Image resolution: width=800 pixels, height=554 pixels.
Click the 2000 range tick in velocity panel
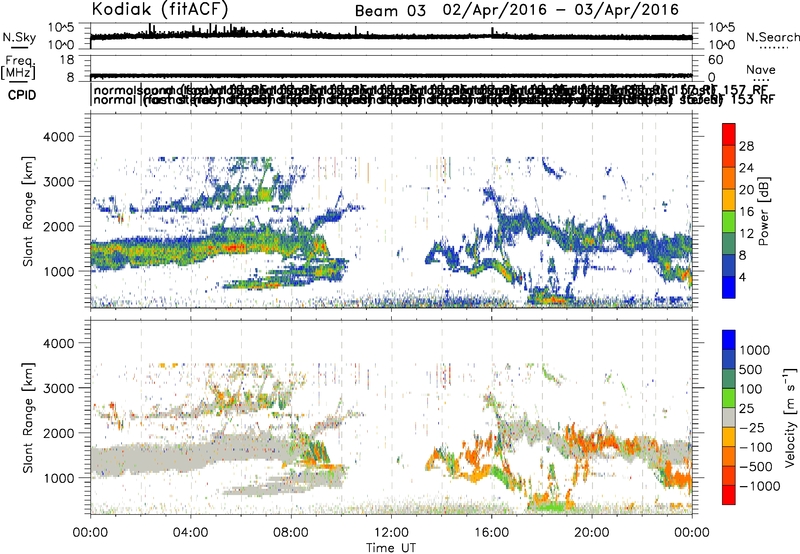pos(58,433)
